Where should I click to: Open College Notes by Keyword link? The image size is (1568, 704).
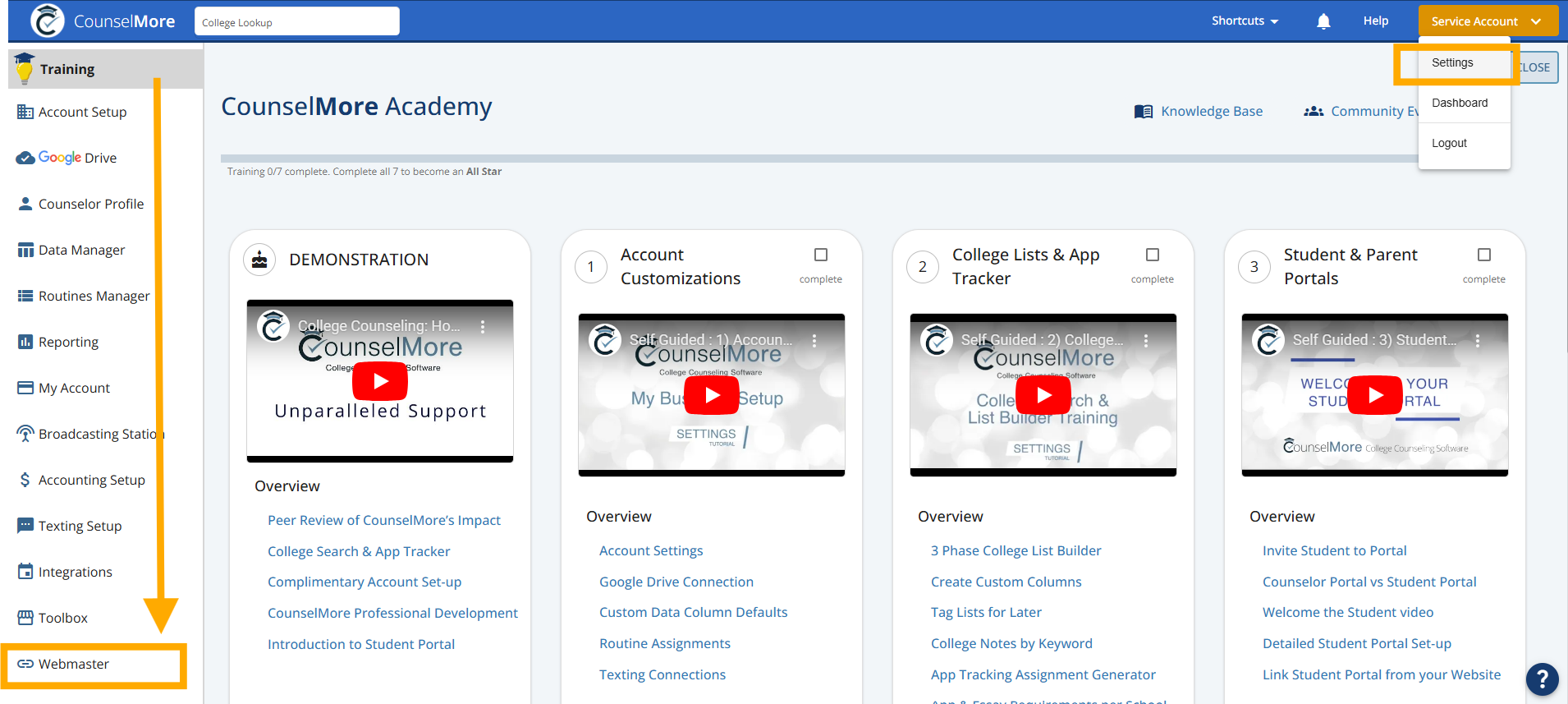(1011, 643)
